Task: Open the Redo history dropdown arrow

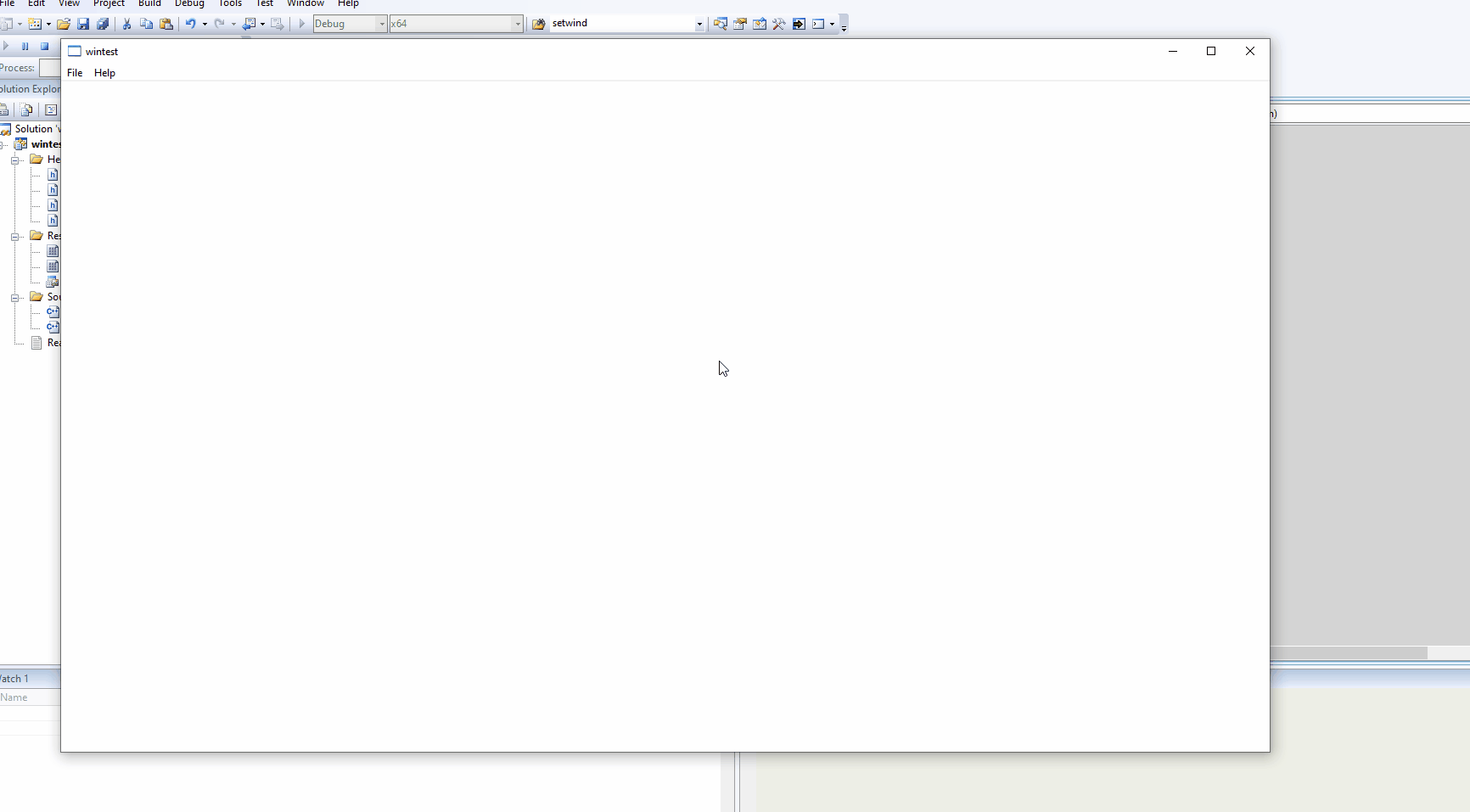Action: tap(233, 25)
